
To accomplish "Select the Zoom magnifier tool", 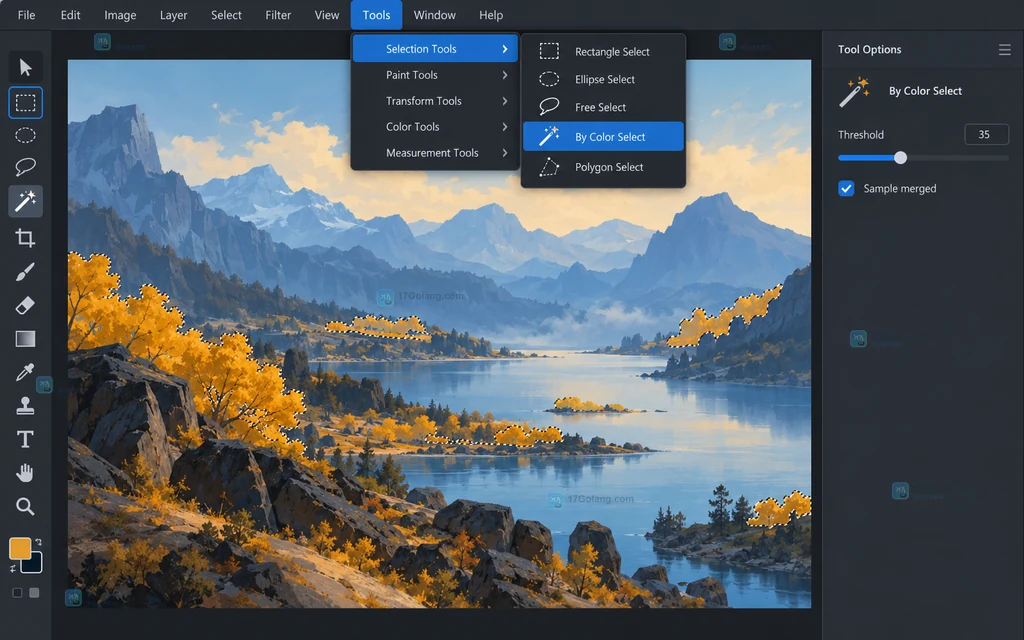I will pyautogui.click(x=25, y=506).
